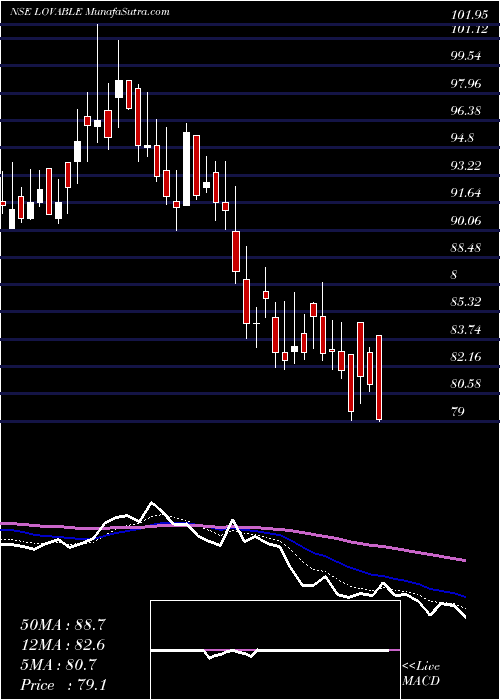Screen dimensions: 500x700
Task: Click the <<Live MACD label
Action: pos(421,674)
